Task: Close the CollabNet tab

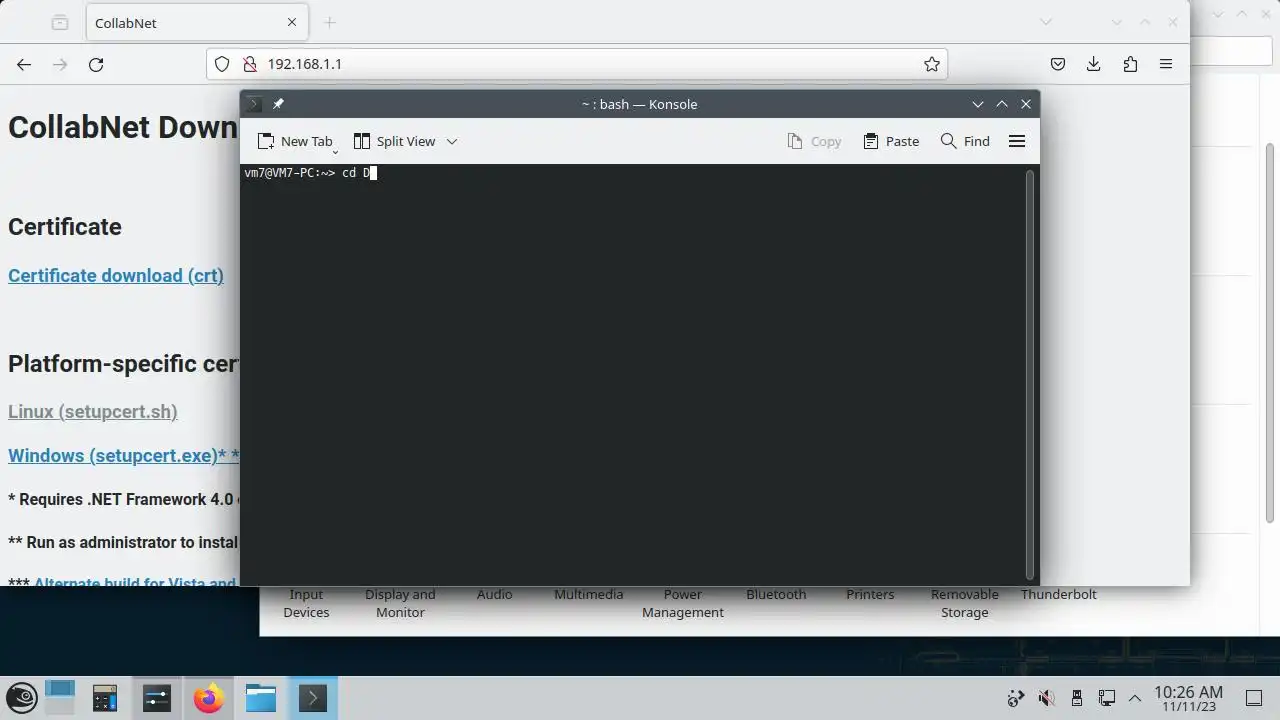Action: coord(292,22)
